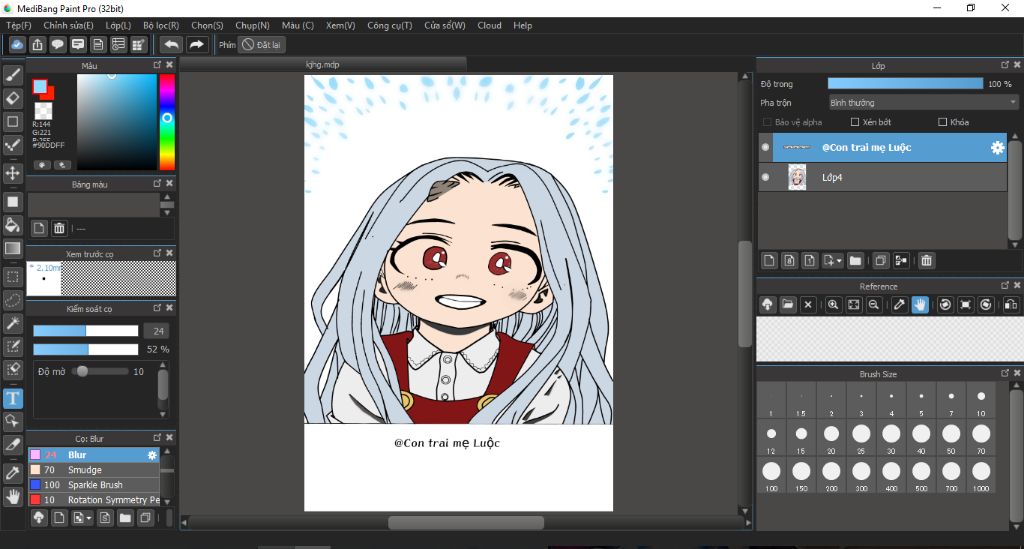Undock the Brush Size panel
This screenshot has width=1024, height=549.
coord(1004,373)
